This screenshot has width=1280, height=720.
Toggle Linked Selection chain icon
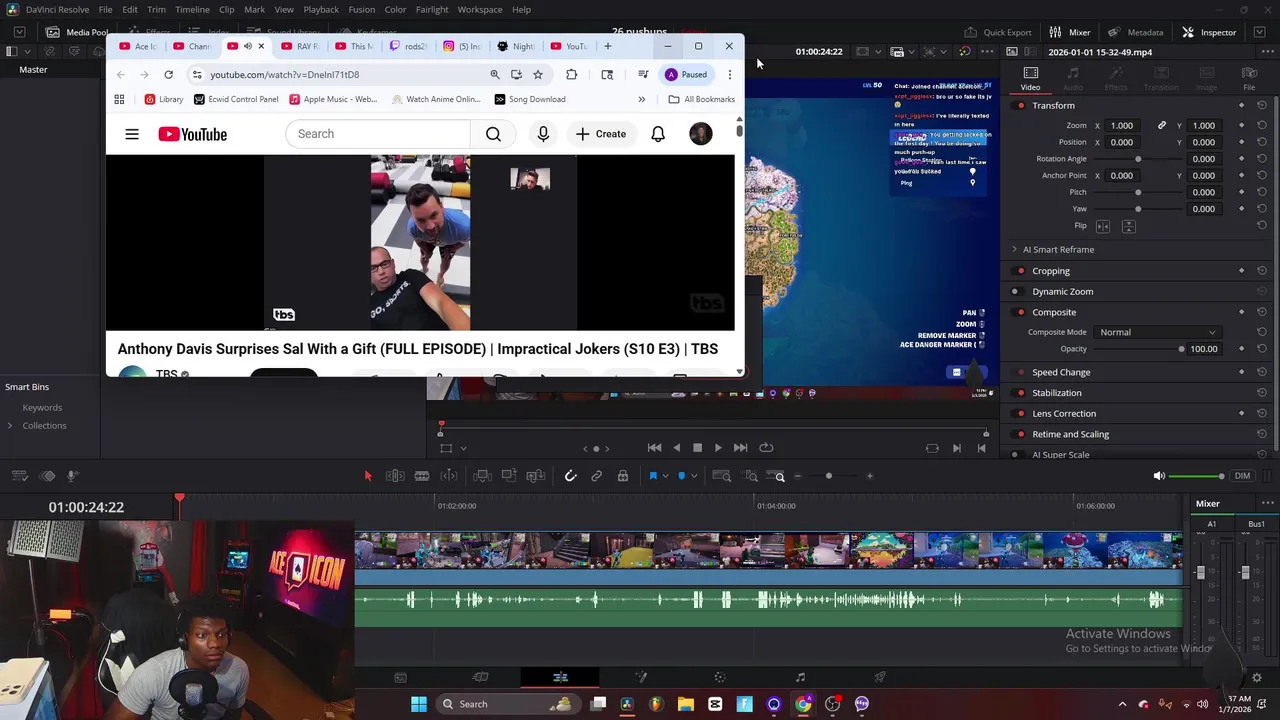[596, 476]
